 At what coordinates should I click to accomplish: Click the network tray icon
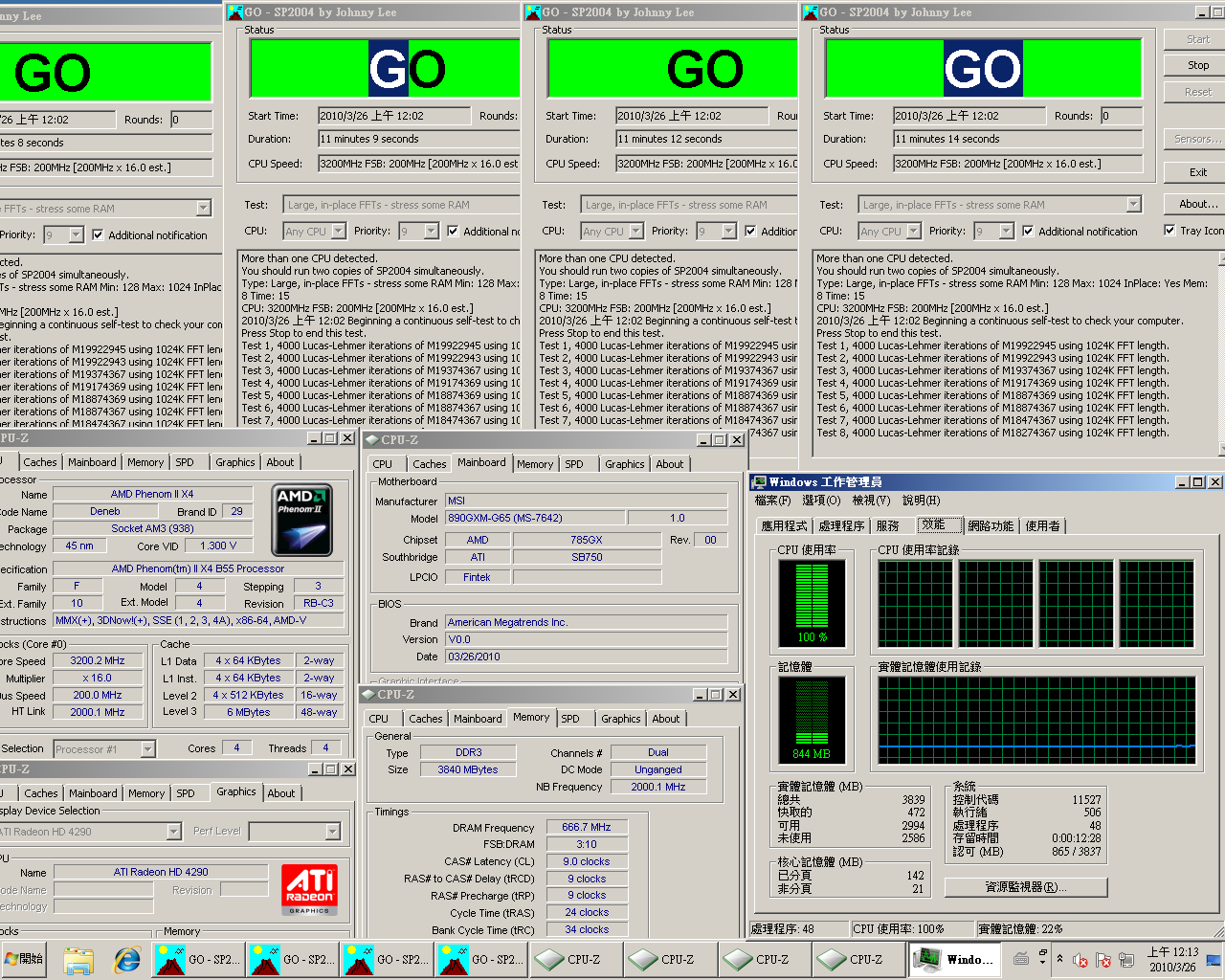[1126, 959]
